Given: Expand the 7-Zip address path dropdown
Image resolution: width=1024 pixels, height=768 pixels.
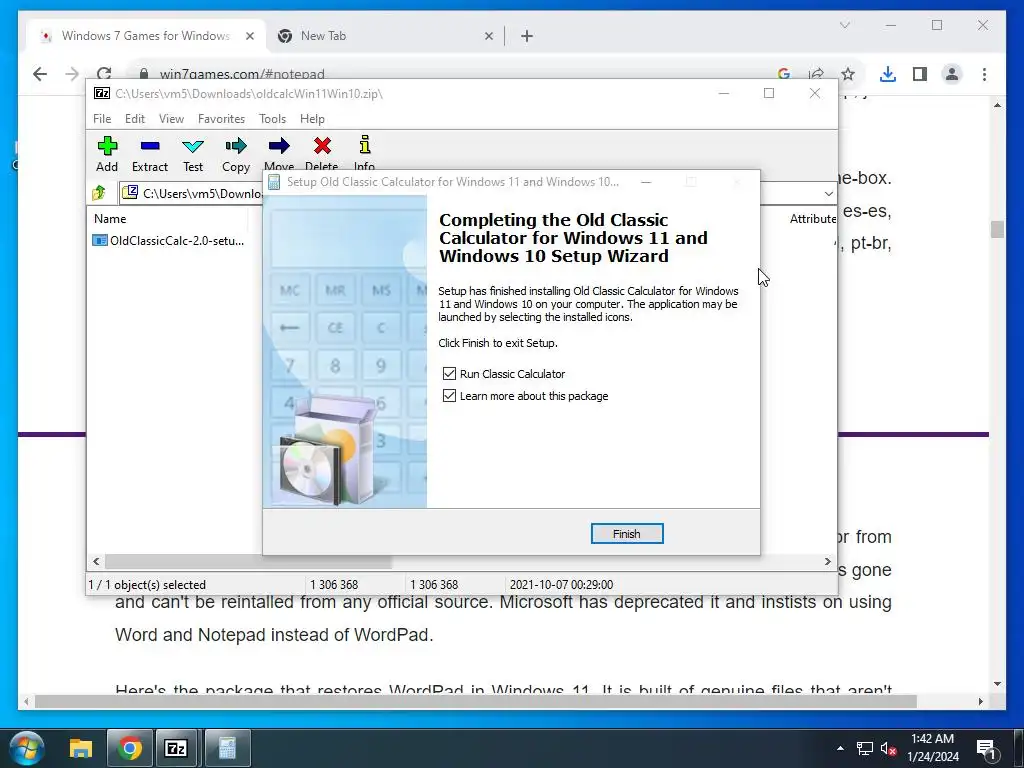Looking at the screenshot, I should pyautogui.click(x=828, y=193).
